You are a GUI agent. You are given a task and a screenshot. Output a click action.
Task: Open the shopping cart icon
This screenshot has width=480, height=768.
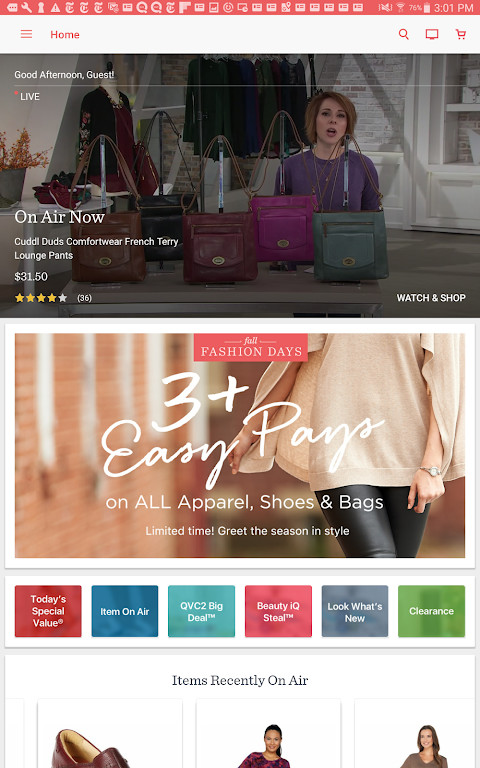click(460, 34)
